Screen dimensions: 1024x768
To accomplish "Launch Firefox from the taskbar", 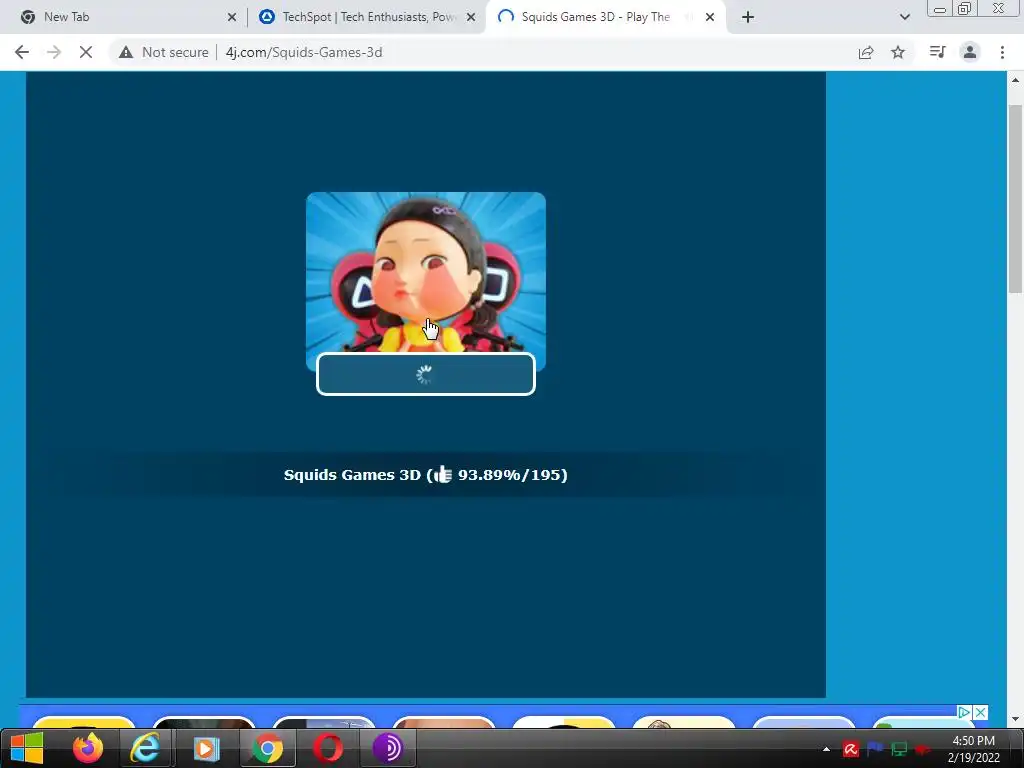I will [88, 748].
